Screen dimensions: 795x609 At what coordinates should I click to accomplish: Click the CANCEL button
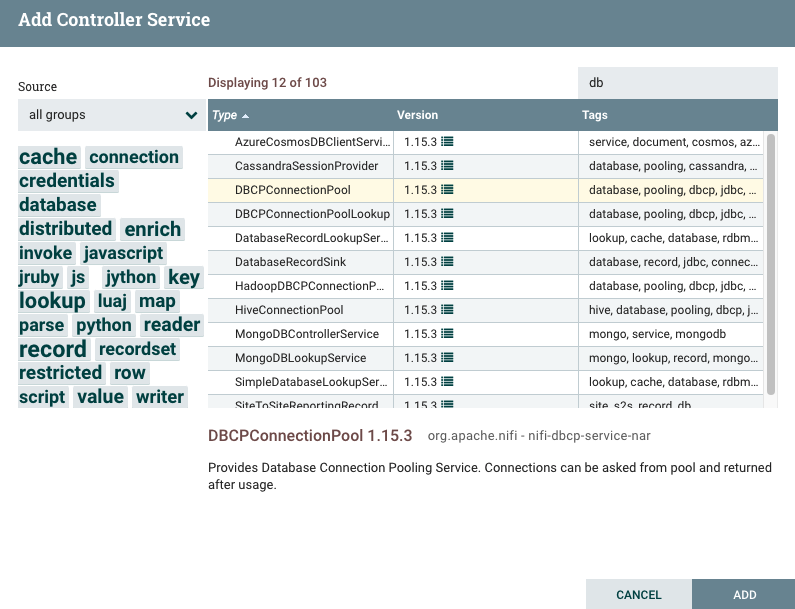click(x=639, y=594)
